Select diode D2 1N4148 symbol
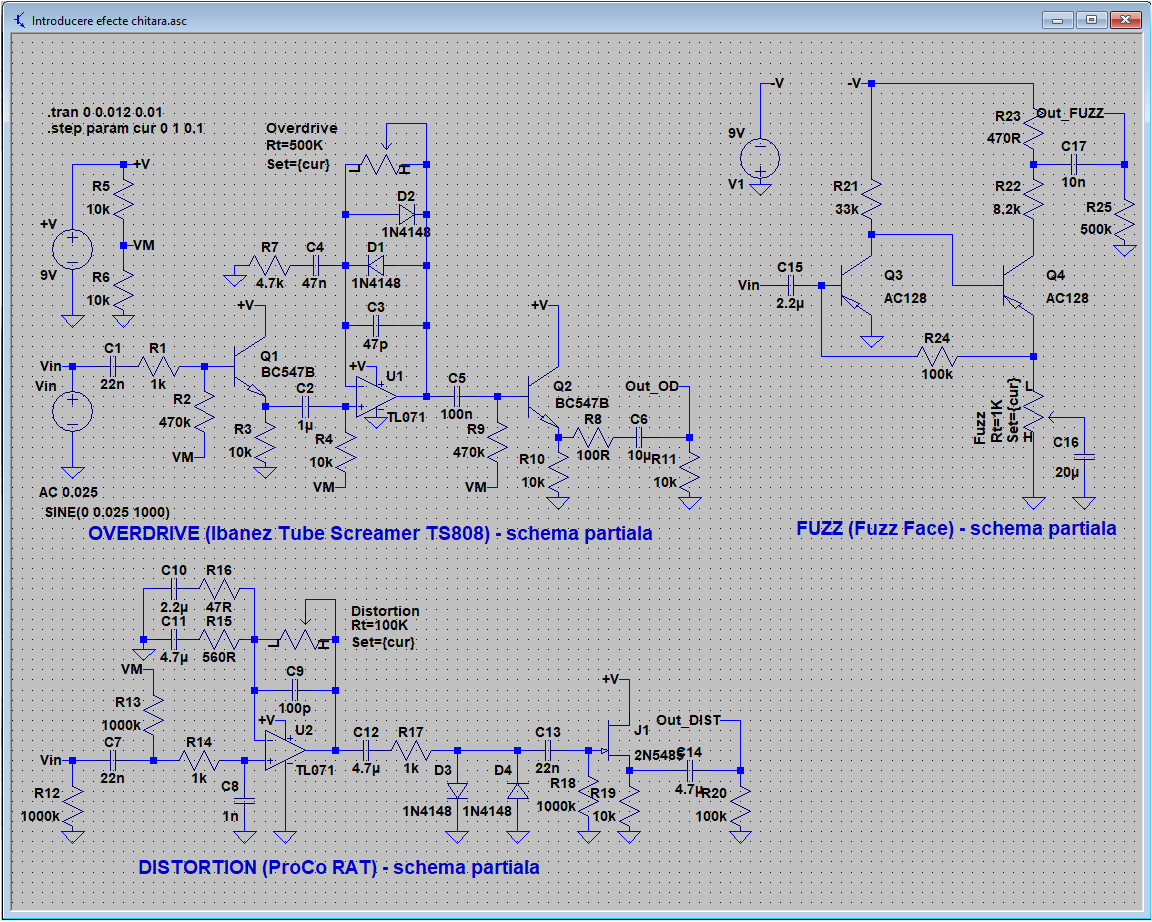The height and width of the screenshot is (922, 1152). point(406,215)
